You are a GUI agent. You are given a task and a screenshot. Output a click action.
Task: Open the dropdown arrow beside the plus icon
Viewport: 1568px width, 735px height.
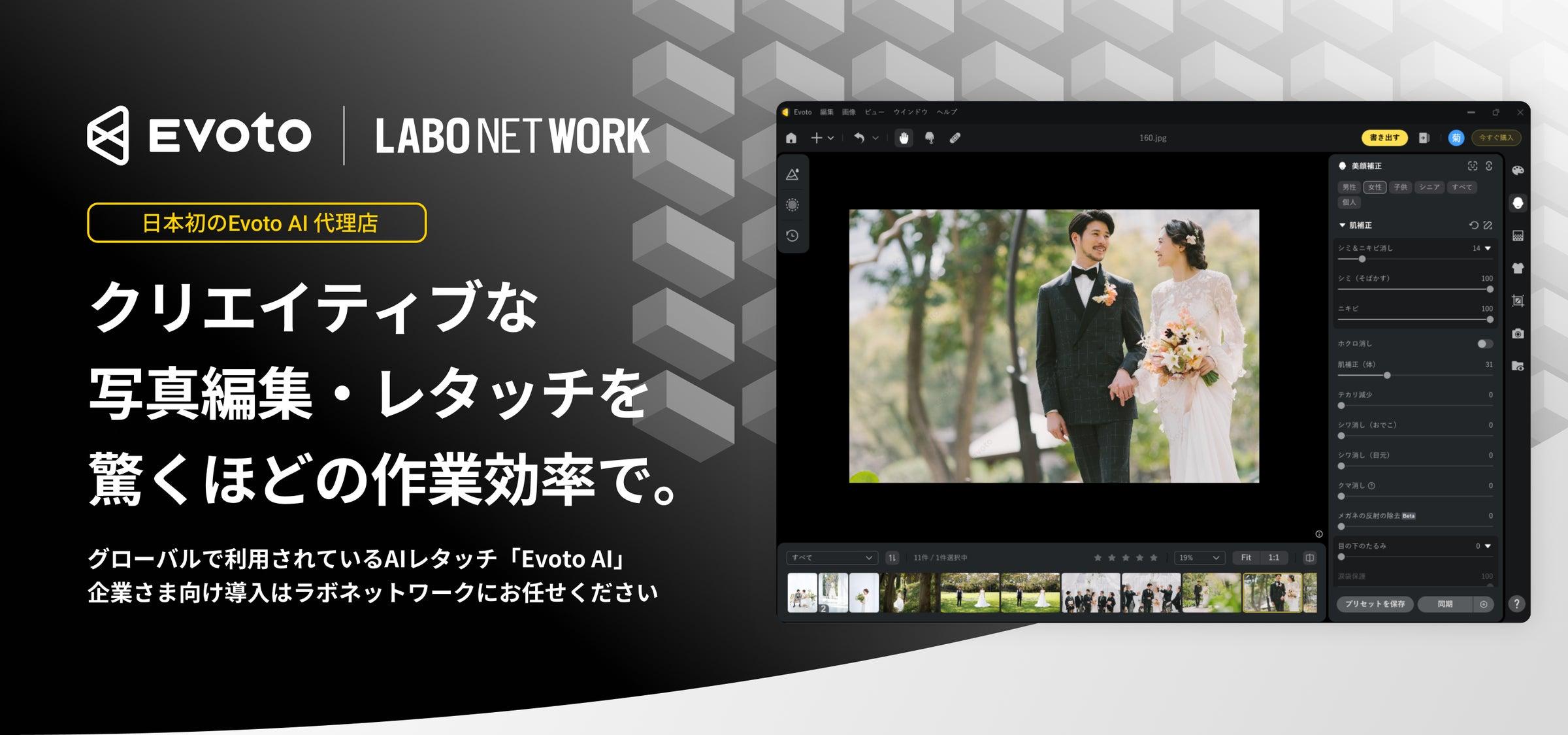(831, 138)
